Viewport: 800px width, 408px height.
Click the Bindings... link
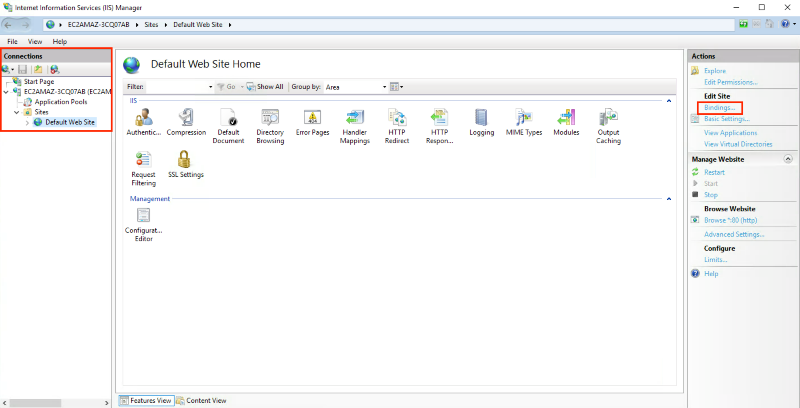(x=720, y=107)
